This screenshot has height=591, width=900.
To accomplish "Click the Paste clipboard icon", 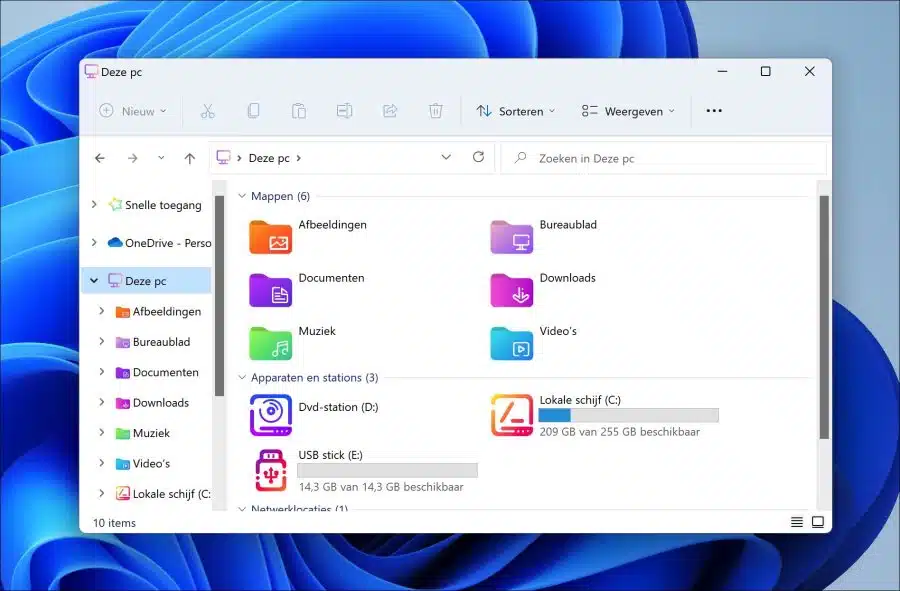I will click(298, 111).
